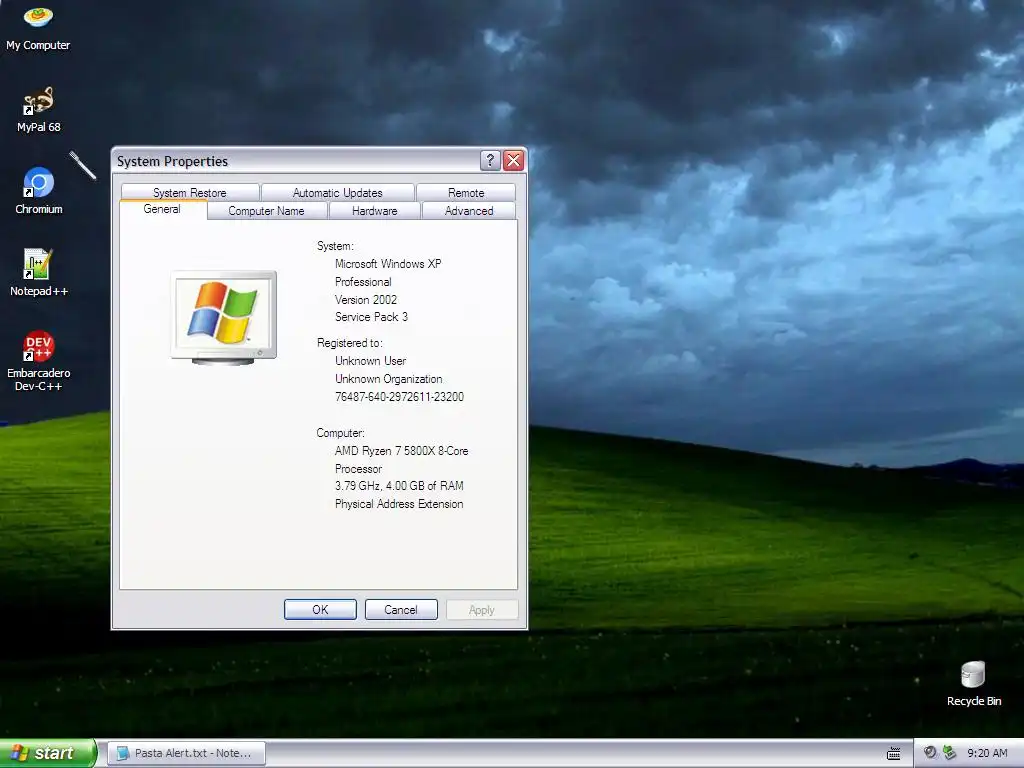Click the Windows XP monitor logo image
The image size is (1024, 768).
223,317
